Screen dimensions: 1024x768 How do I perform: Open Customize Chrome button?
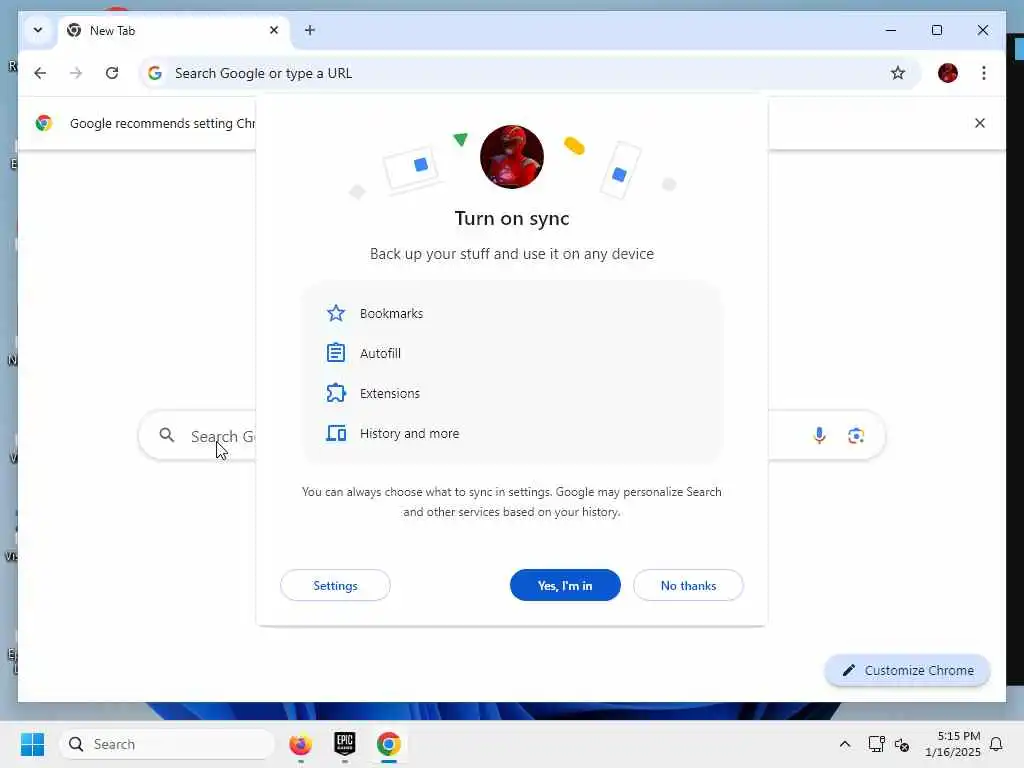coord(907,670)
